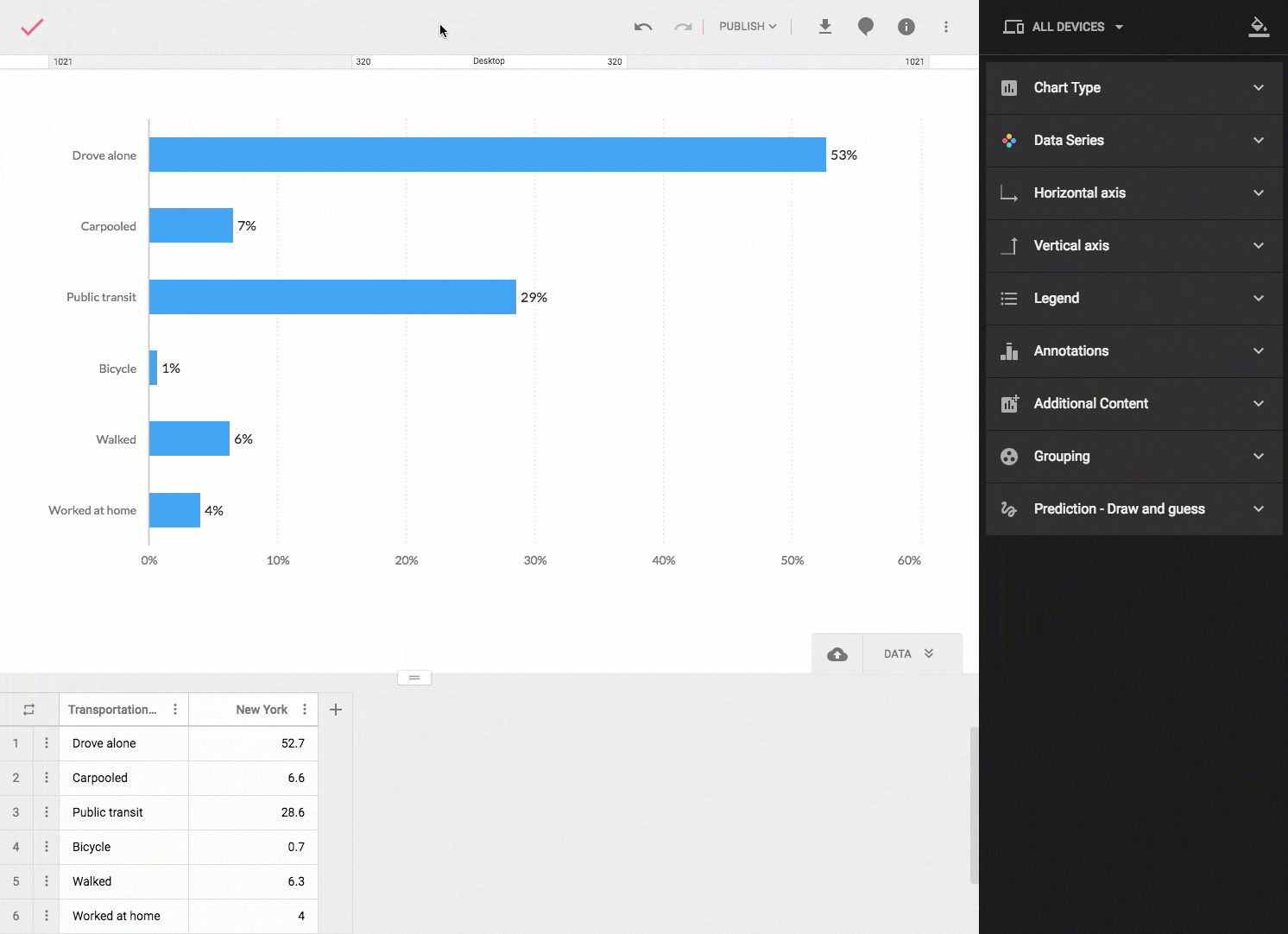The height and width of the screenshot is (934, 1288).
Task: Open the comments bubble icon
Action: pos(865,27)
